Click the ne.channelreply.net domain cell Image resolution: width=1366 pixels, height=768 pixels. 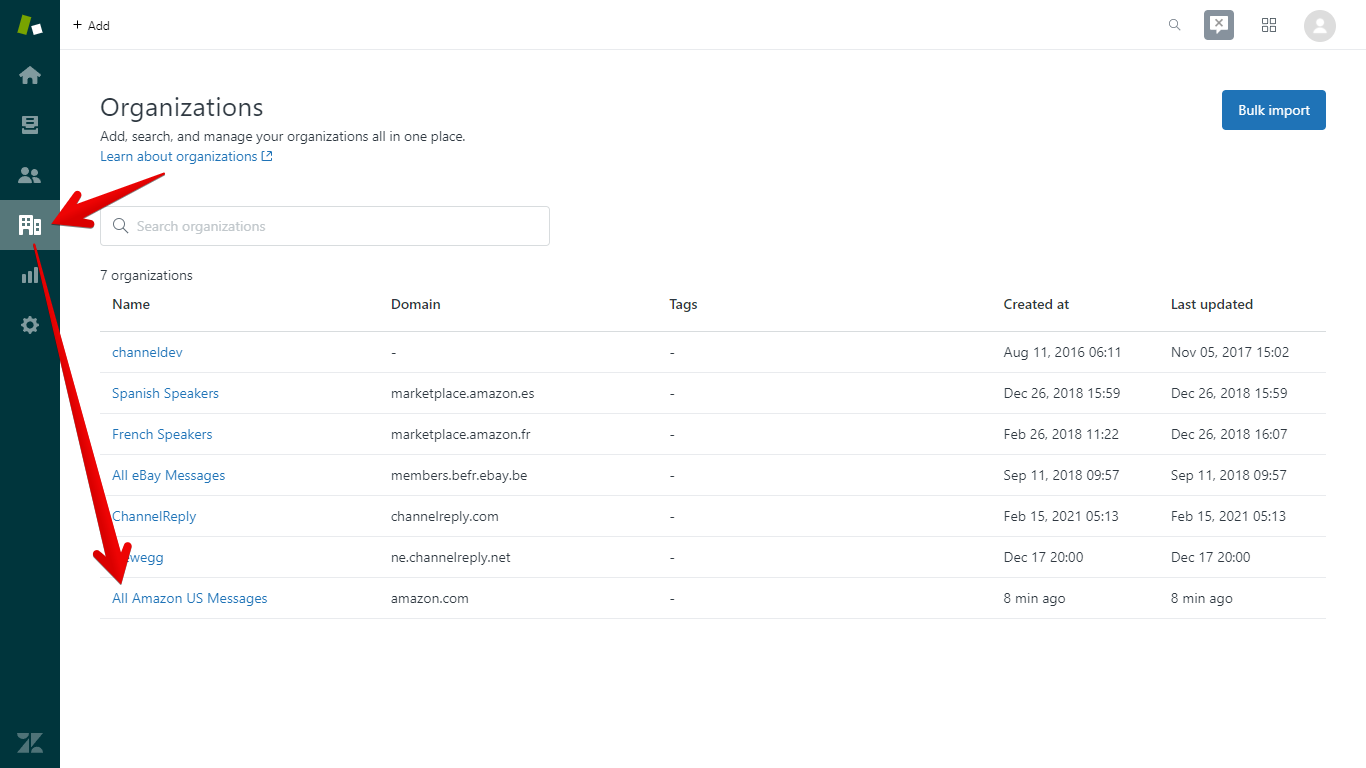pyautogui.click(x=451, y=557)
